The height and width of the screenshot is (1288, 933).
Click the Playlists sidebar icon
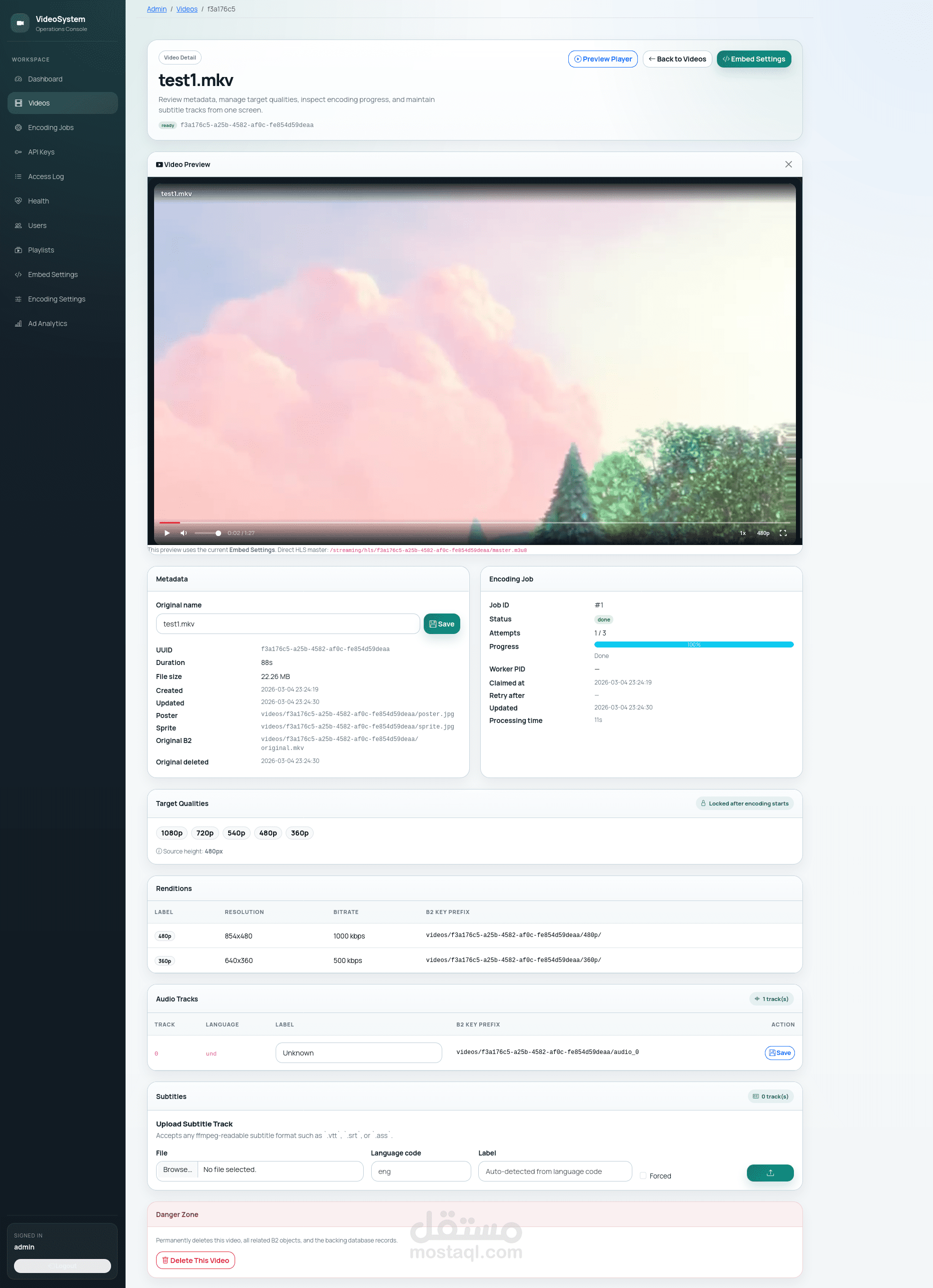pyautogui.click(x=18, y=250)
